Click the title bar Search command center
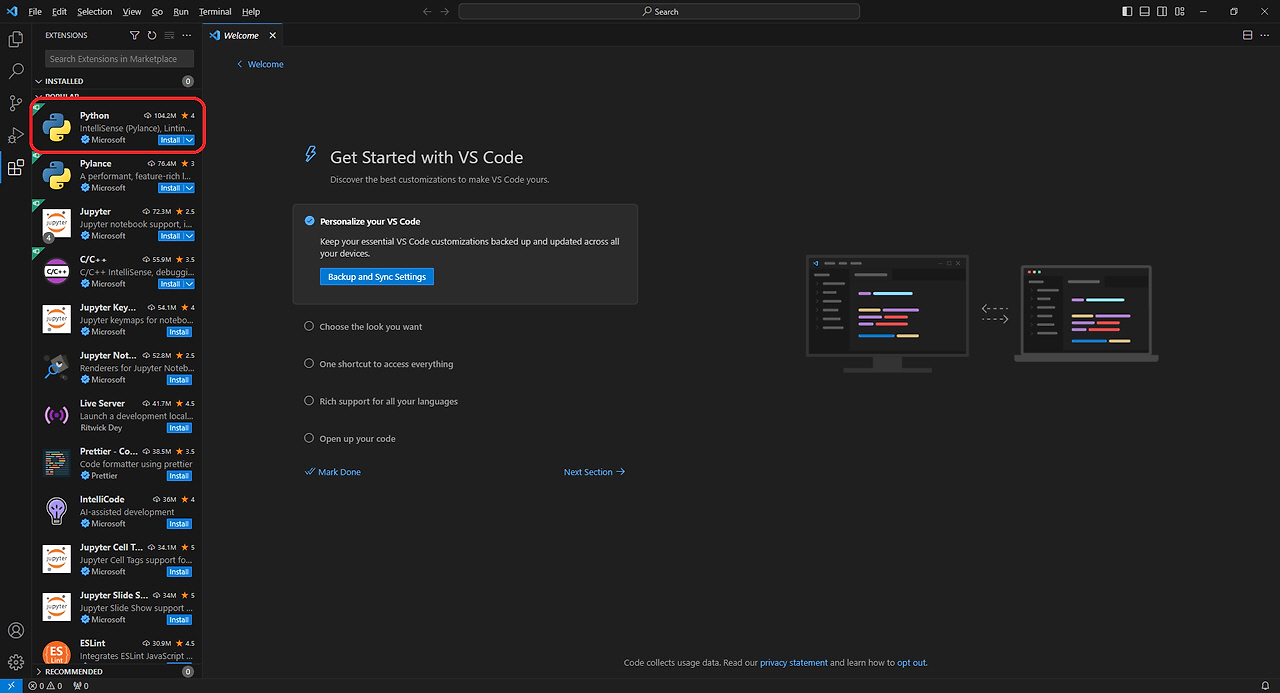The image size is (1280, 693). click(659, 11)
